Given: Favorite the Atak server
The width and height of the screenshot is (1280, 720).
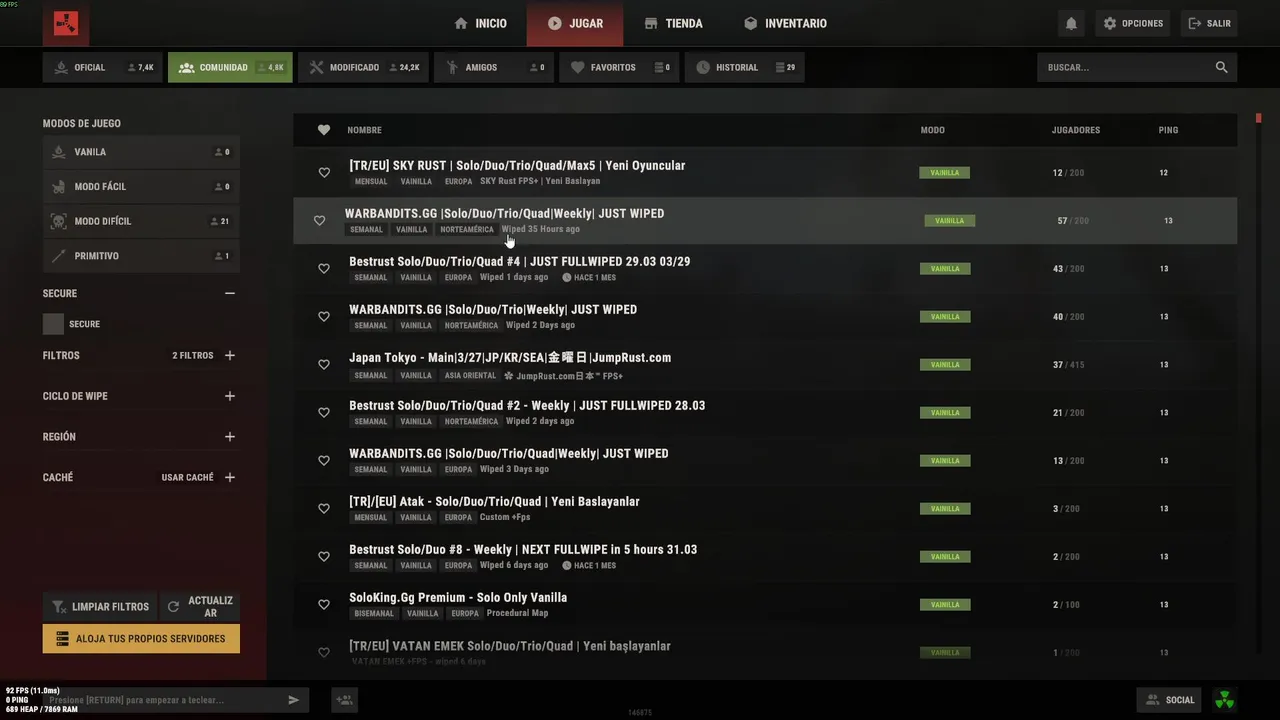Looking at the screenshot, I should click(x=324, y=508).
